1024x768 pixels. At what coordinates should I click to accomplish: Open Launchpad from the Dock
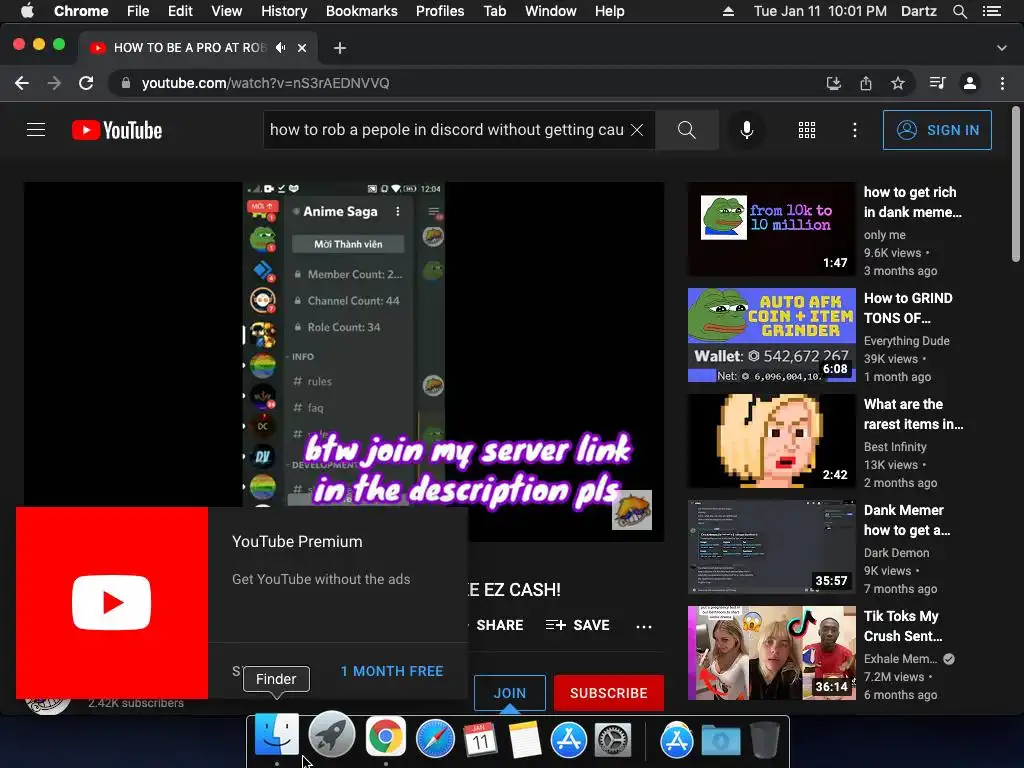(331, 736)
